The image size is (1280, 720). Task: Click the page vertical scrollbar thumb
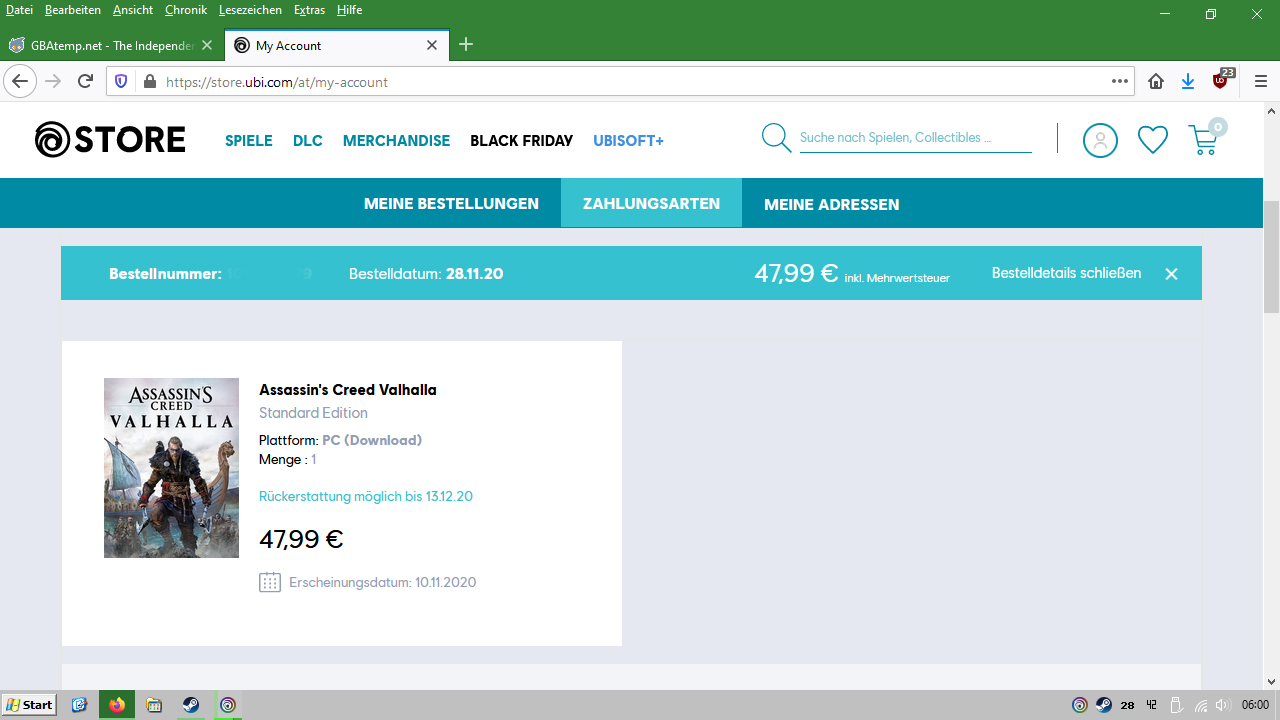[1272, 258]
